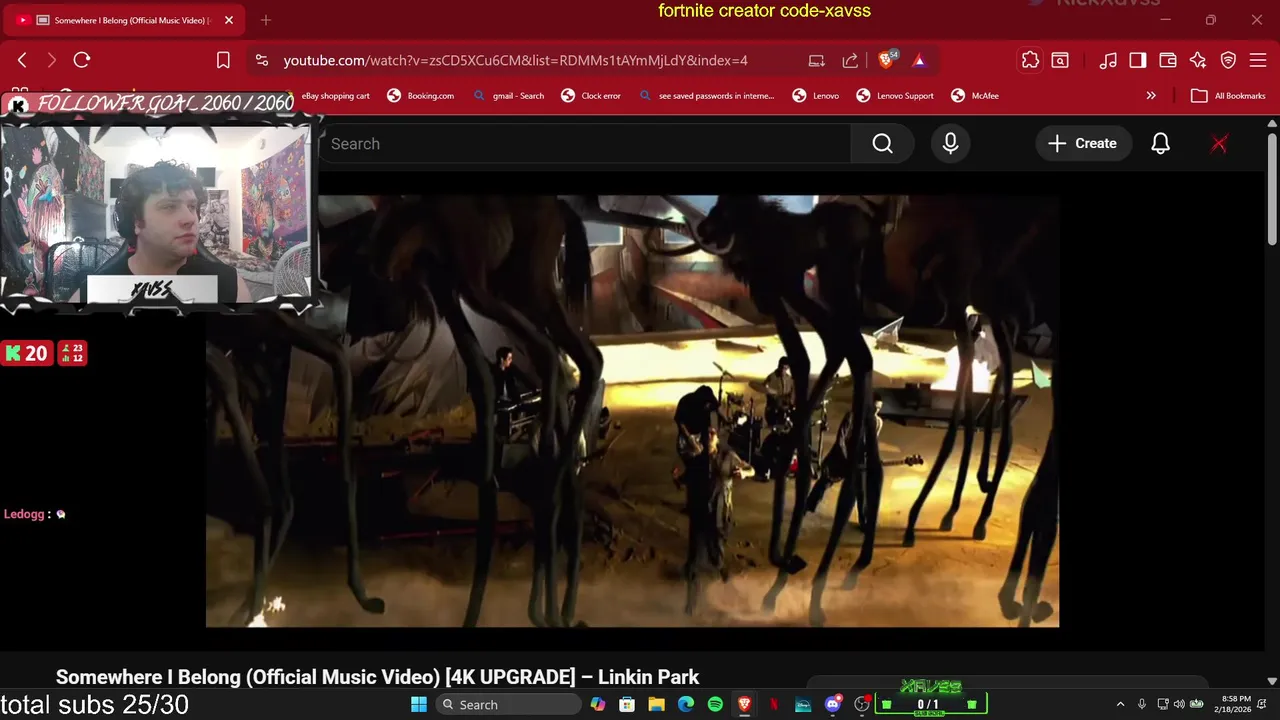Click the address bar URL

pos(515,60)
